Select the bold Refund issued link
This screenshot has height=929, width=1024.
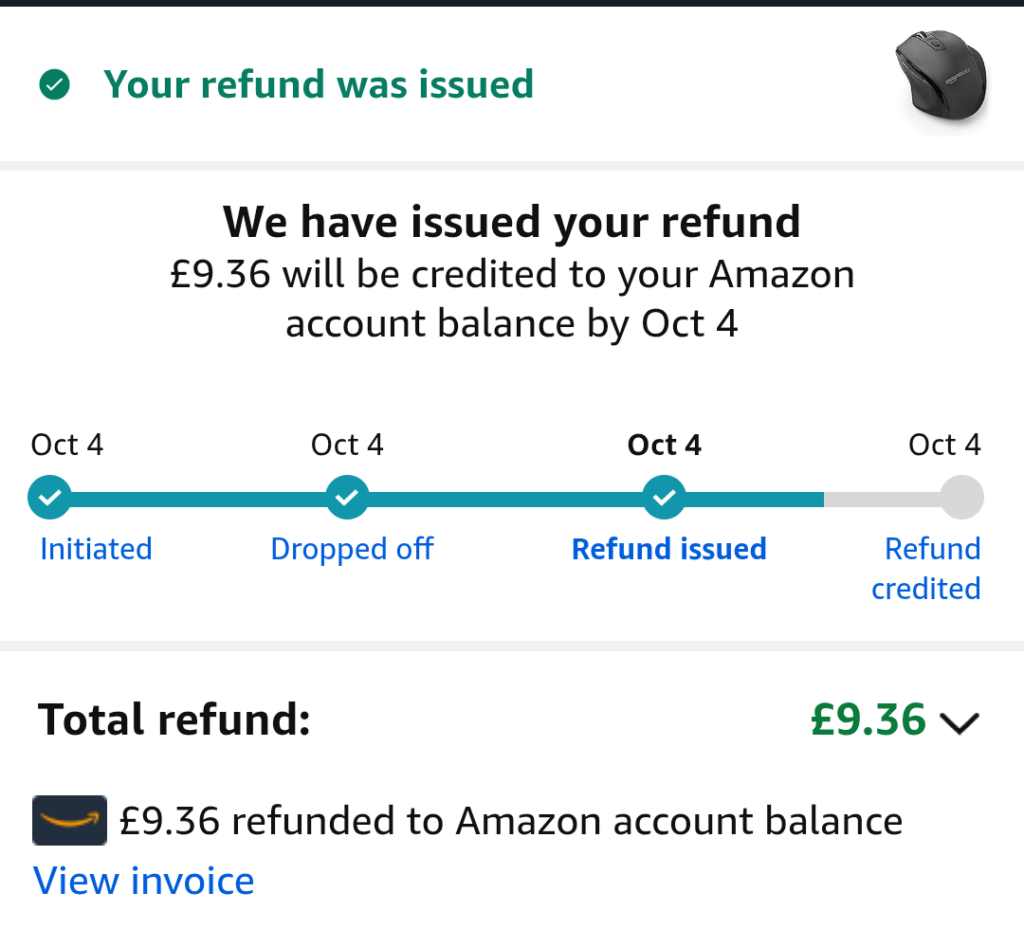click(668, 549)
